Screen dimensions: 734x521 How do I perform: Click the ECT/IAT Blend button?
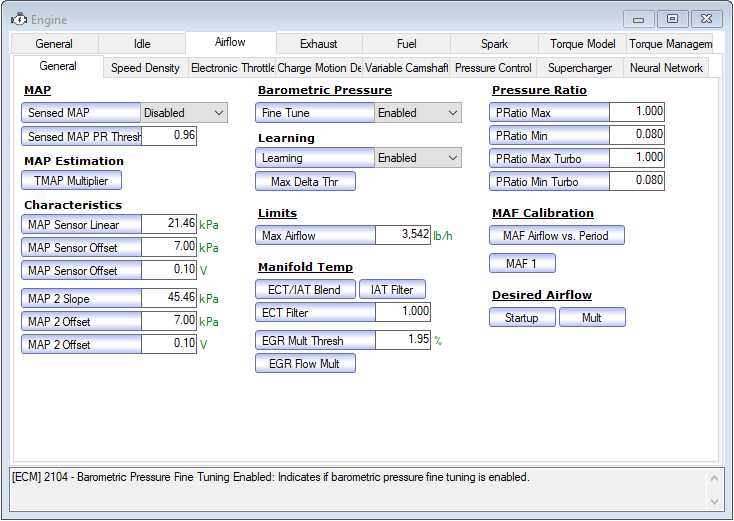point(305,290)
